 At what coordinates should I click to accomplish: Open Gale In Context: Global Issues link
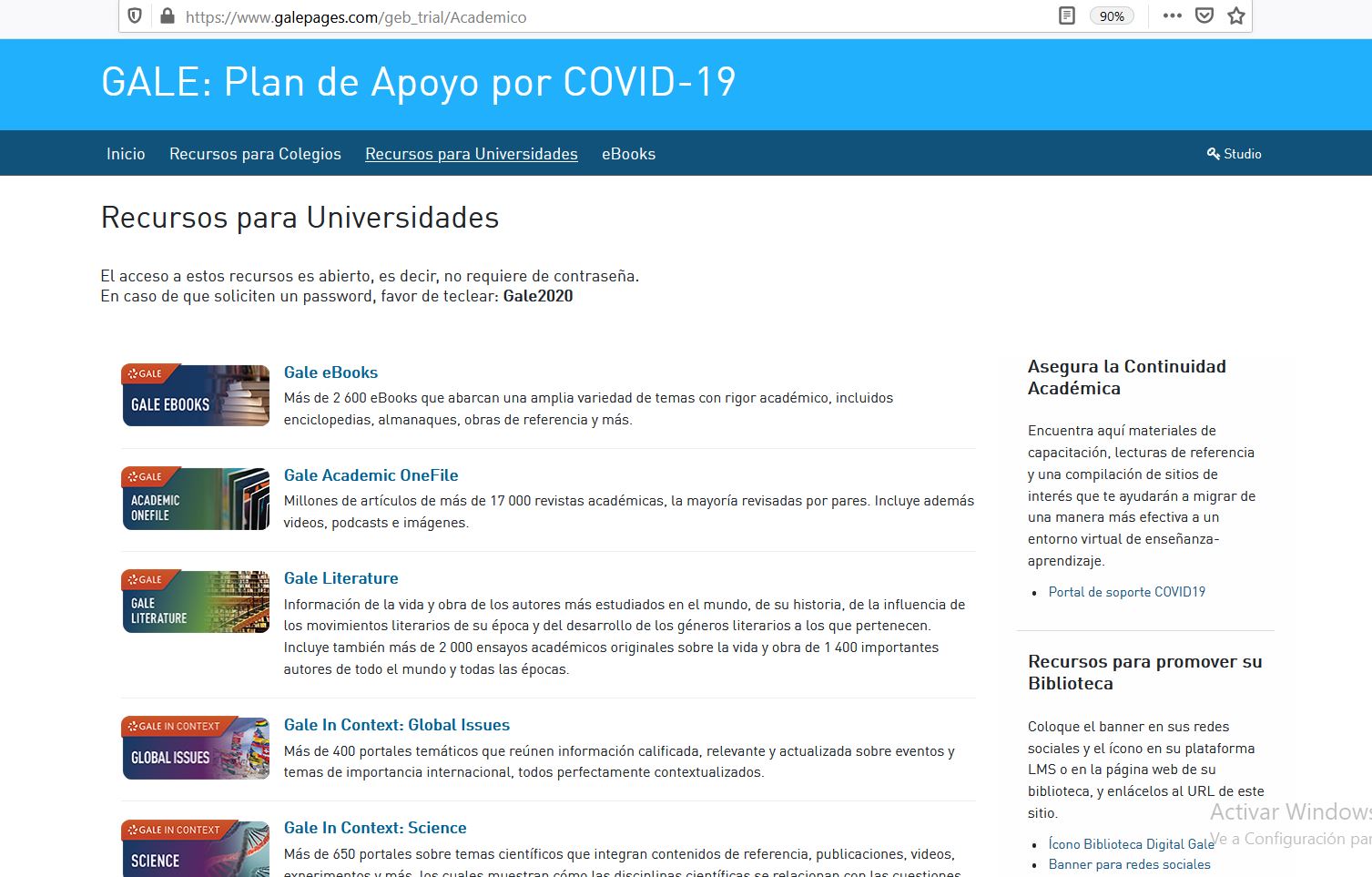(x=397, y=725)
